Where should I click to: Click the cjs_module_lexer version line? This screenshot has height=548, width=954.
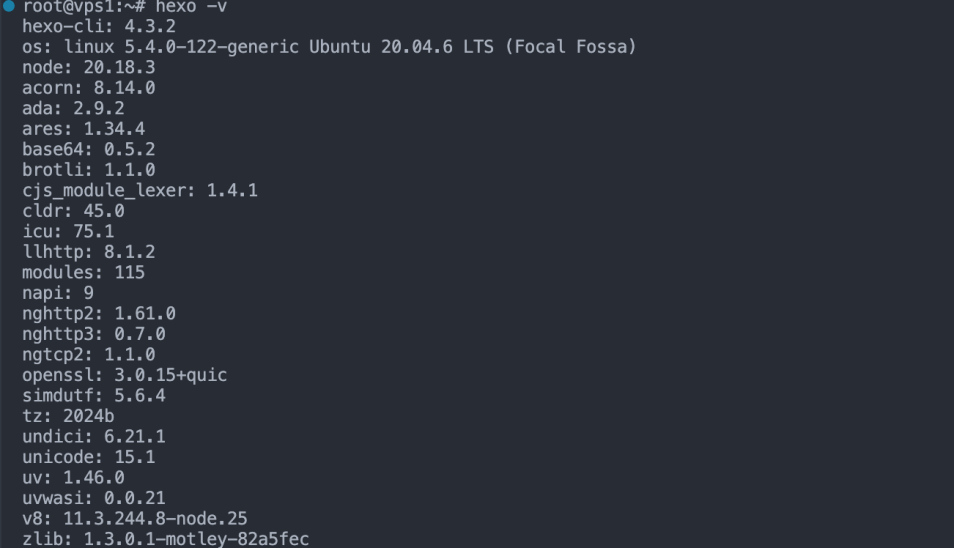pos(140,190)
